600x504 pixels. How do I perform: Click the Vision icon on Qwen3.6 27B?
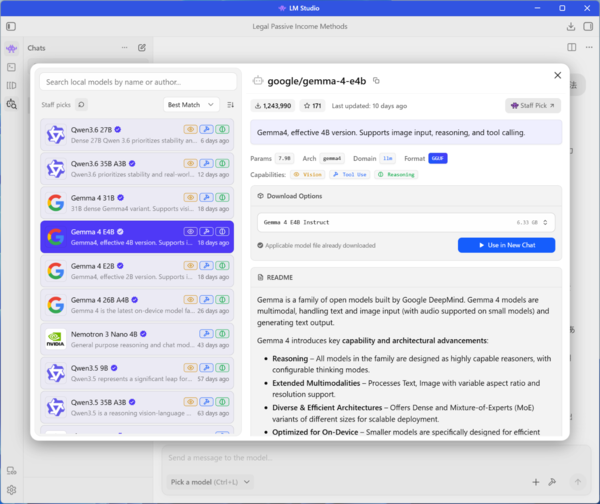coord(190,129)
